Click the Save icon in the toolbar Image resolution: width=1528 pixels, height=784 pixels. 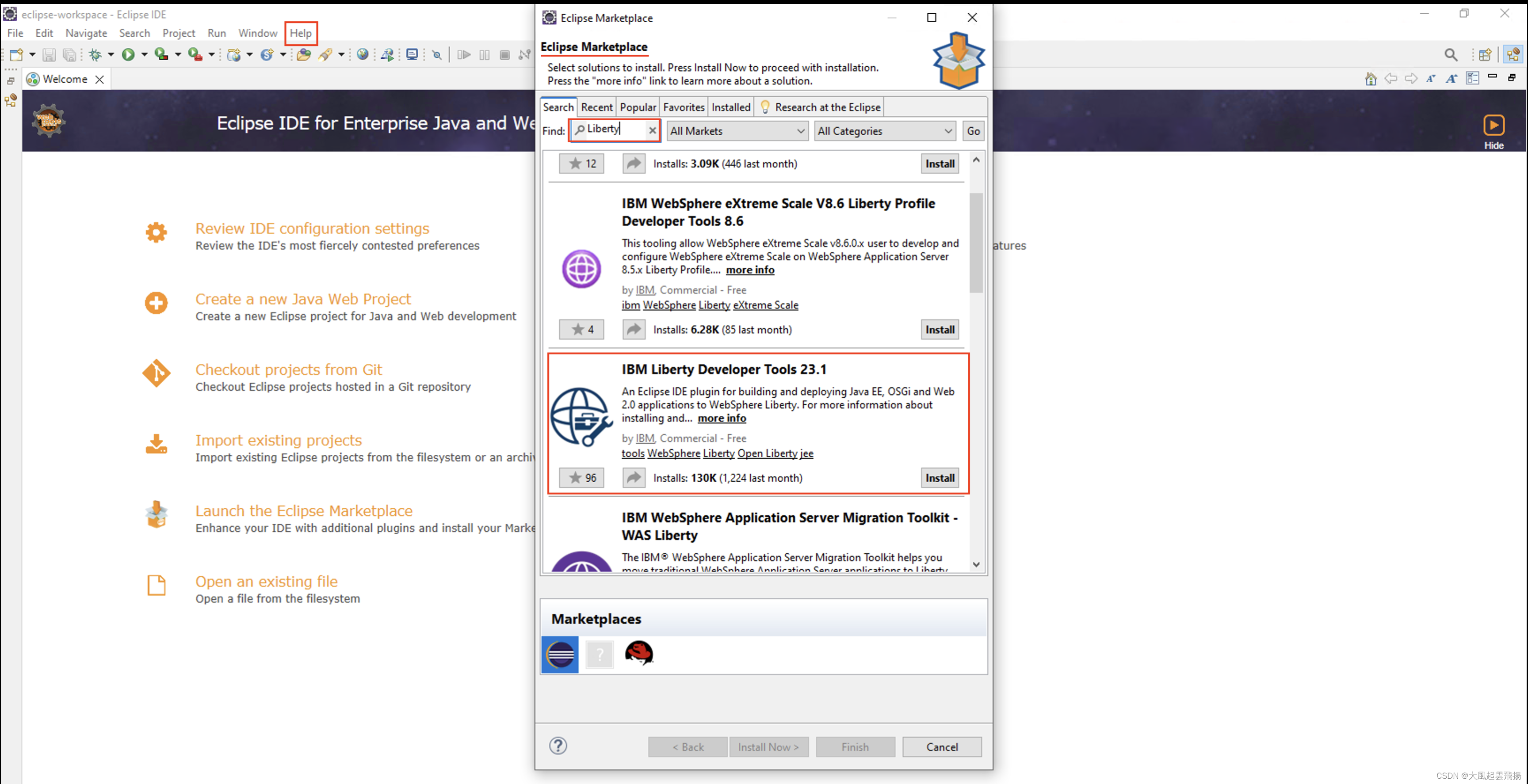(x=49, y=54)
